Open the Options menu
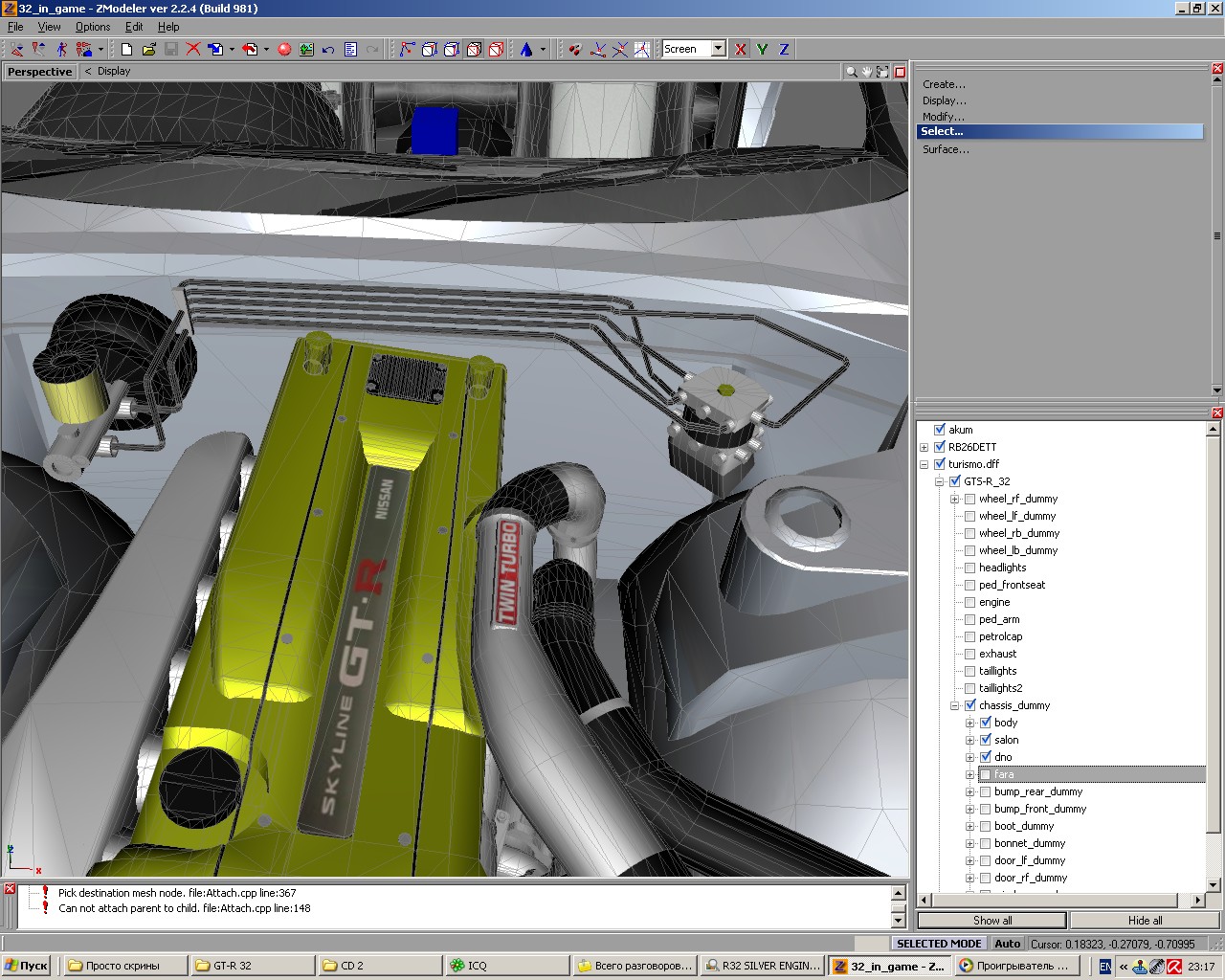 pos(93,27)
